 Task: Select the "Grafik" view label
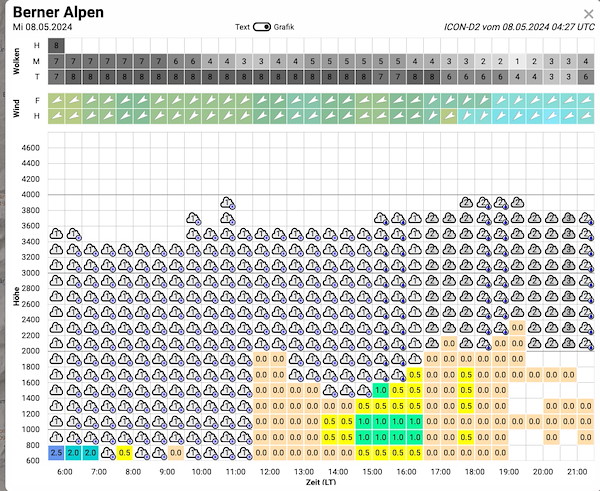click(x=284, y=27)
